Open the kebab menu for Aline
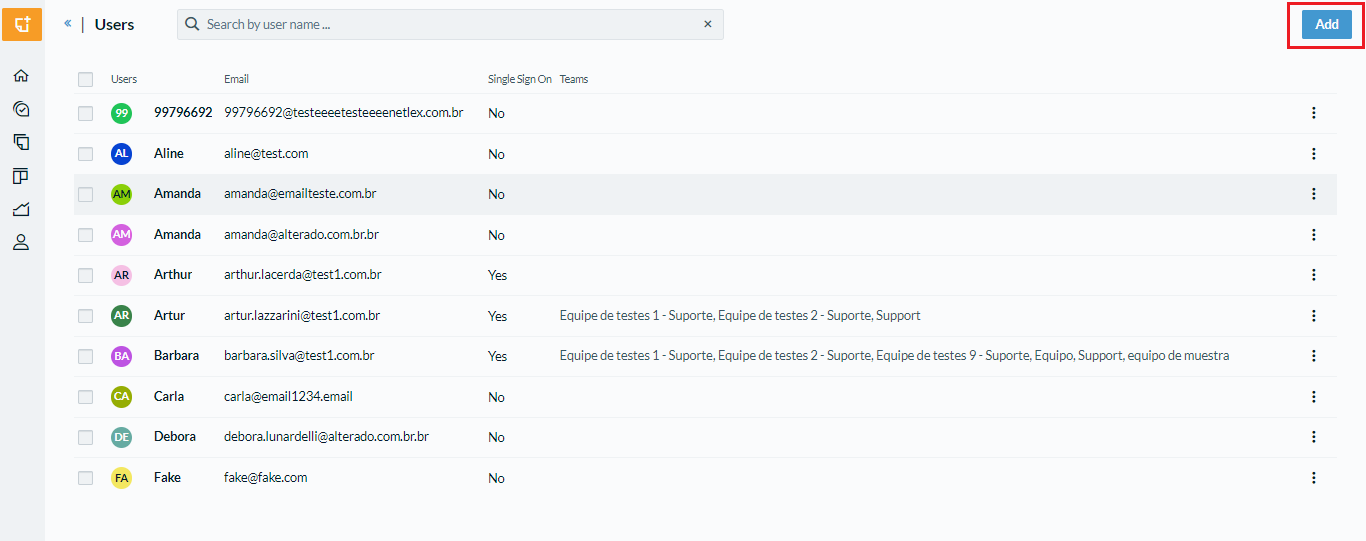 point(1314,153)
